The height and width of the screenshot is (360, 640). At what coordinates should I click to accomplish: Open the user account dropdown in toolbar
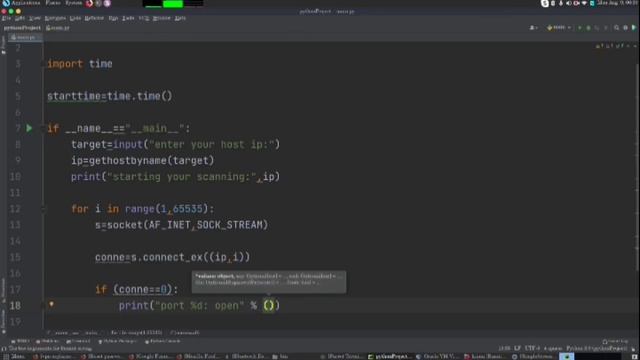533,28
